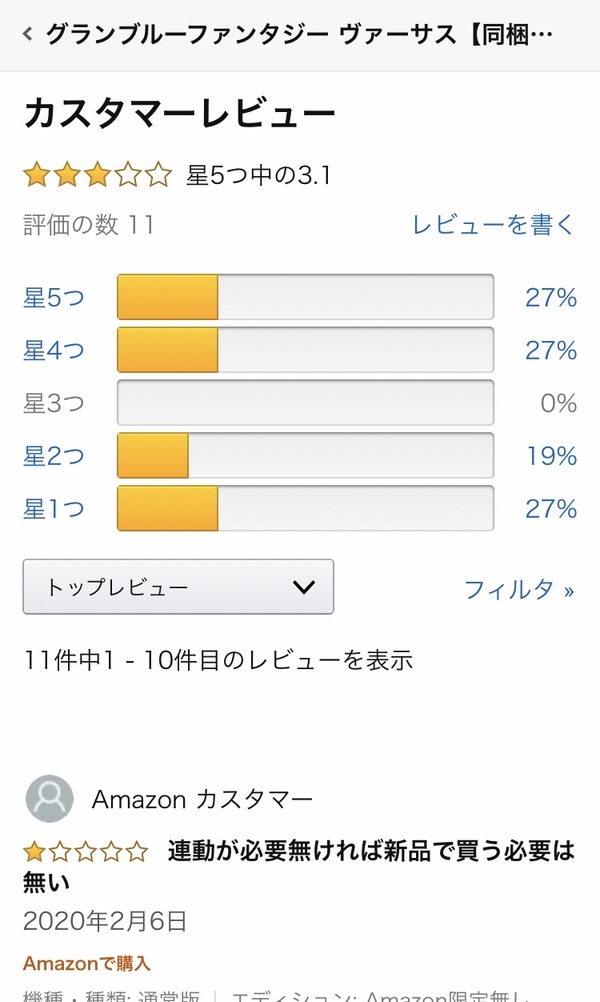Tap the back chevron in header
Image resolution: width=600 pixels, height=1002 pixels.
[27, 35]
